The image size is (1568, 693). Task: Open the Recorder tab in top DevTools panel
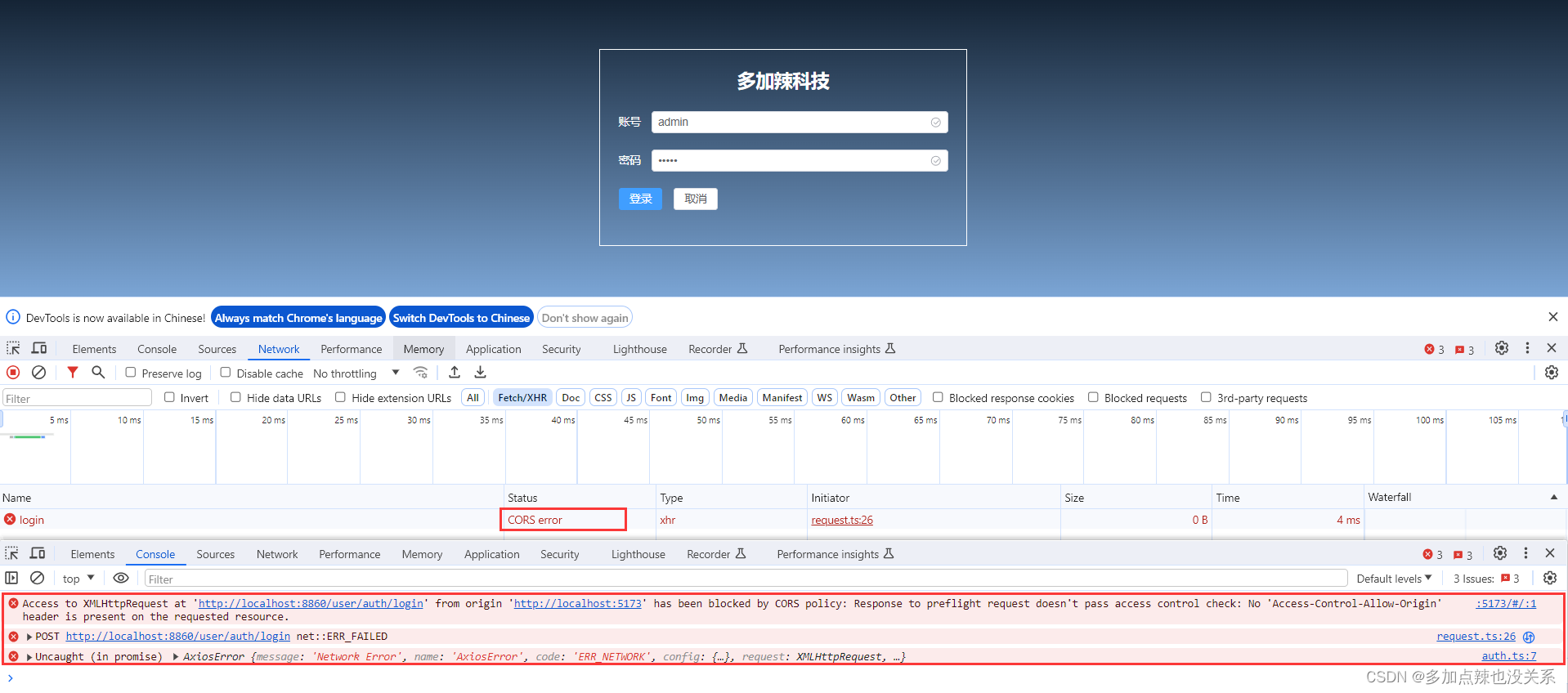(718, 349)
